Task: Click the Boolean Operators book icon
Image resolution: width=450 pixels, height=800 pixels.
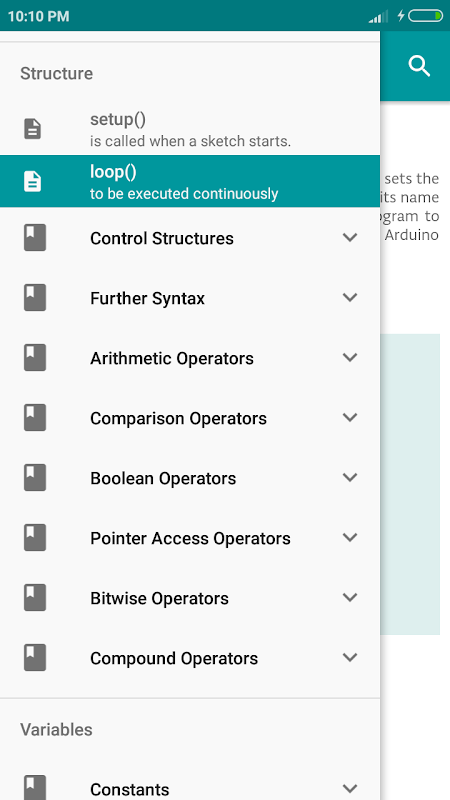Action: pos(35,478)
